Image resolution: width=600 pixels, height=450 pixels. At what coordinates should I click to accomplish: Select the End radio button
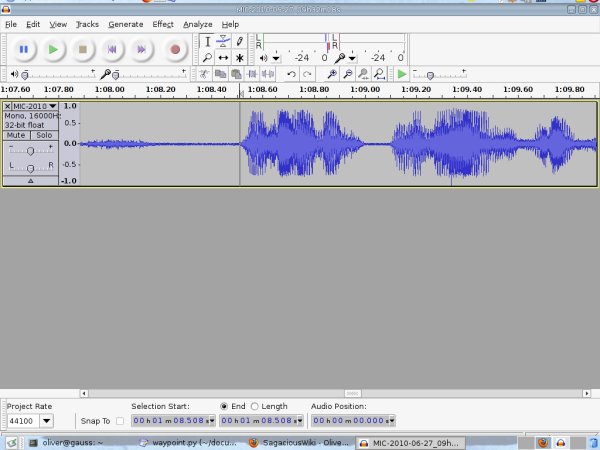[223, 406]
